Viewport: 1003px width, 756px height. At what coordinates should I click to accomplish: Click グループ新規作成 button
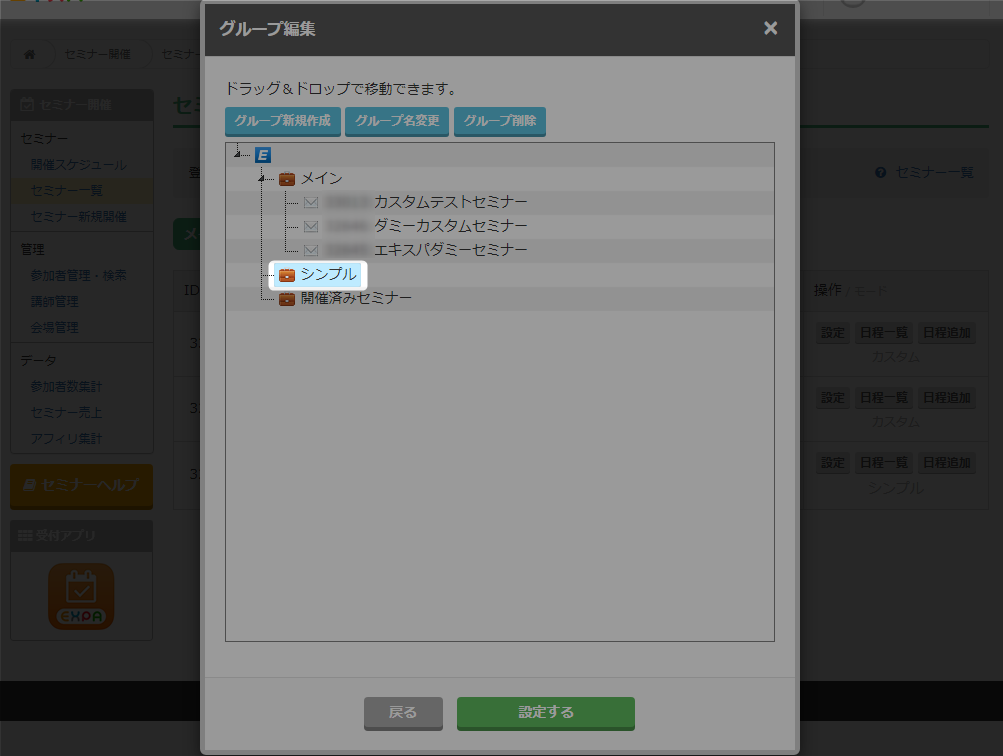[283, 121]
